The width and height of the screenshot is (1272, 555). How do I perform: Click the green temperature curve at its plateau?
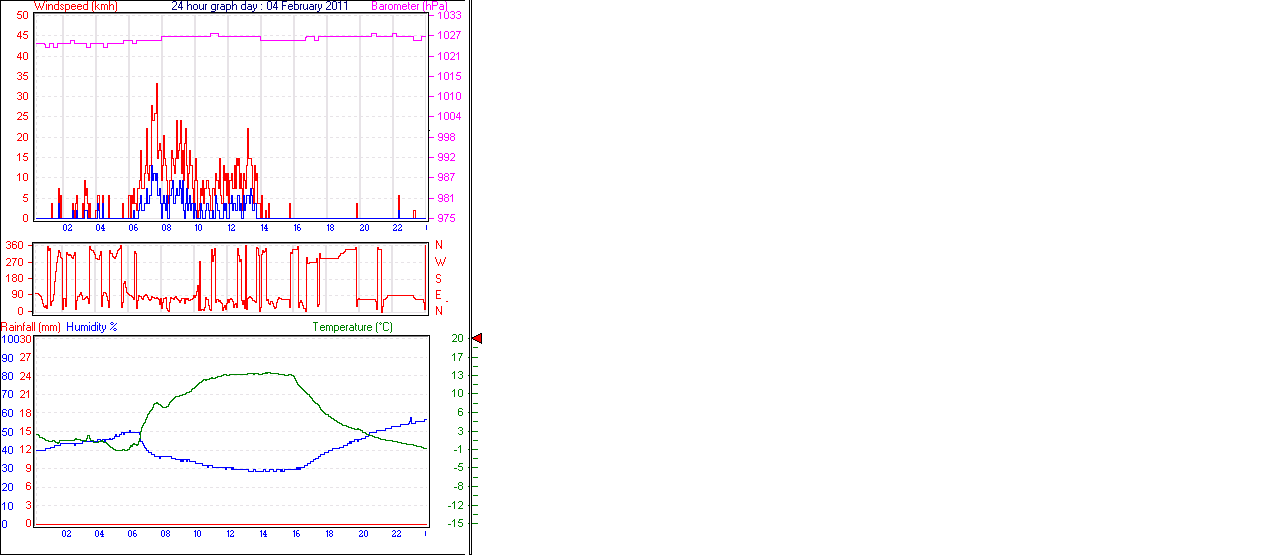250,374
